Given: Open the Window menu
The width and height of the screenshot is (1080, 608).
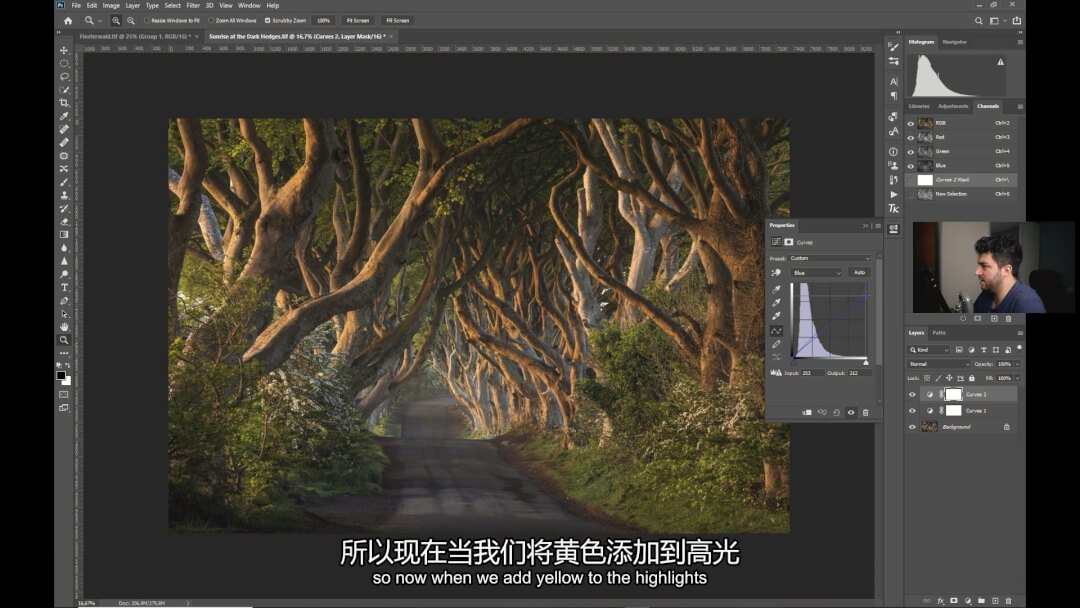Looking at the screenshot, I should (249, 6).
